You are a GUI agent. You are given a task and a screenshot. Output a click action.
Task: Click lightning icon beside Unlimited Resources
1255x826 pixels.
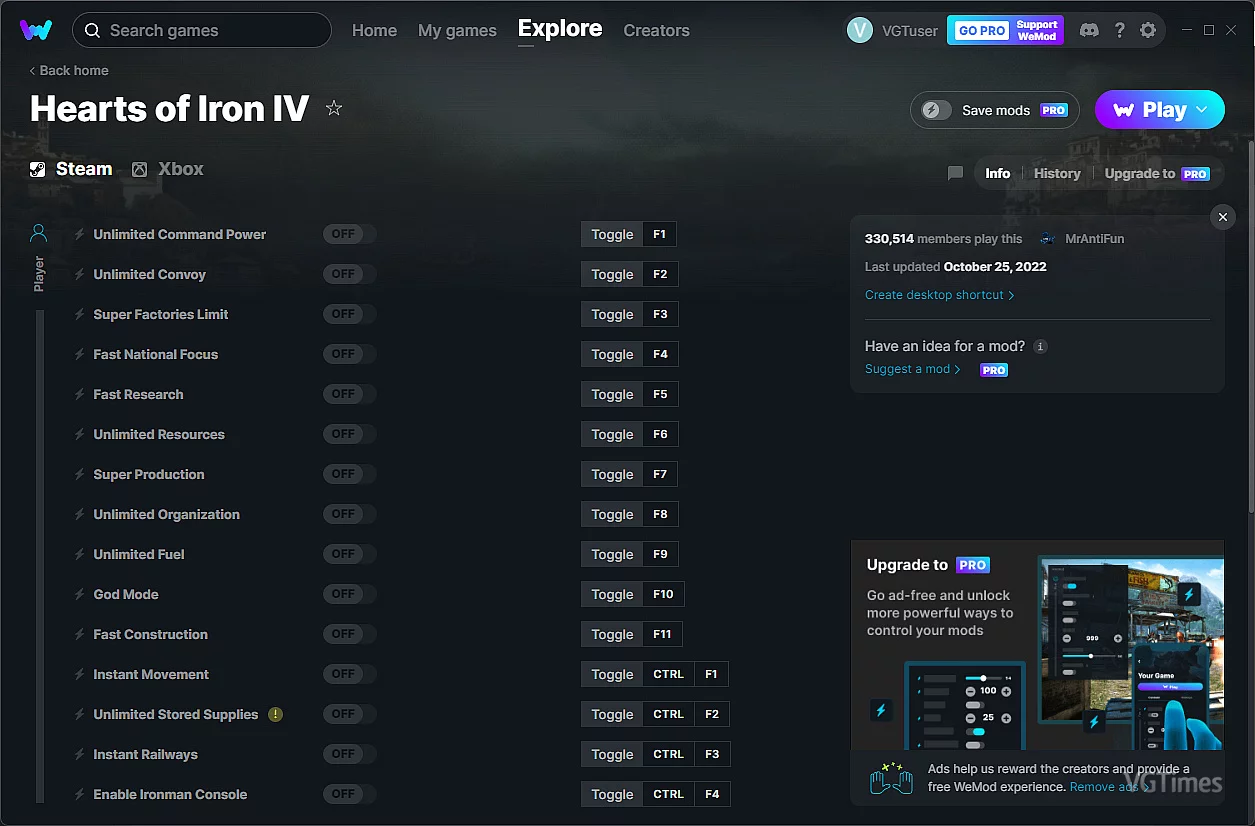(80, 434)
